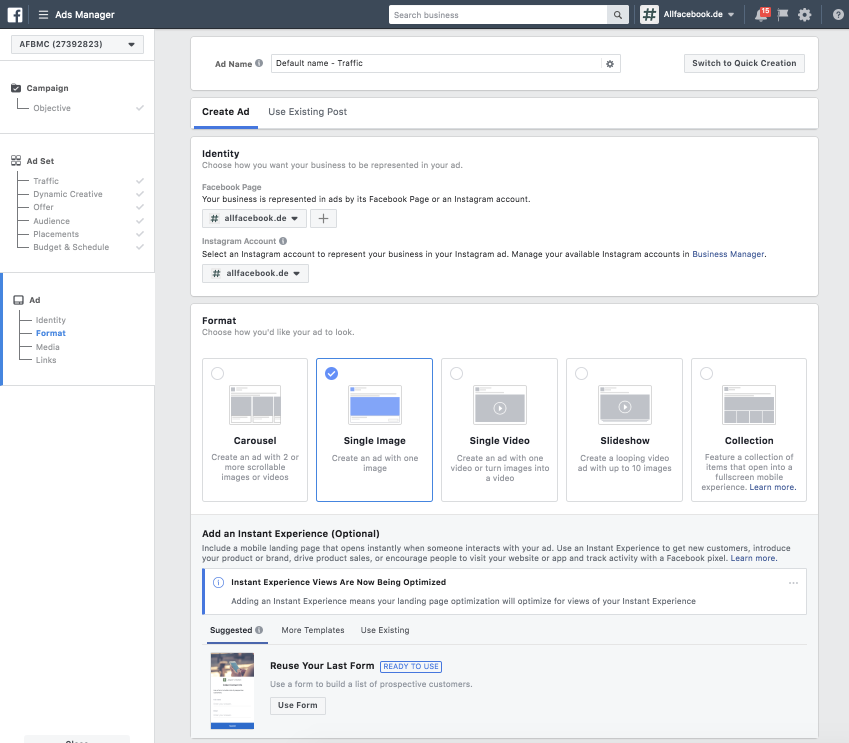Click the Ad Name text field
The image size is (849, 743).
pyautogui.click(x=436, y=63)
